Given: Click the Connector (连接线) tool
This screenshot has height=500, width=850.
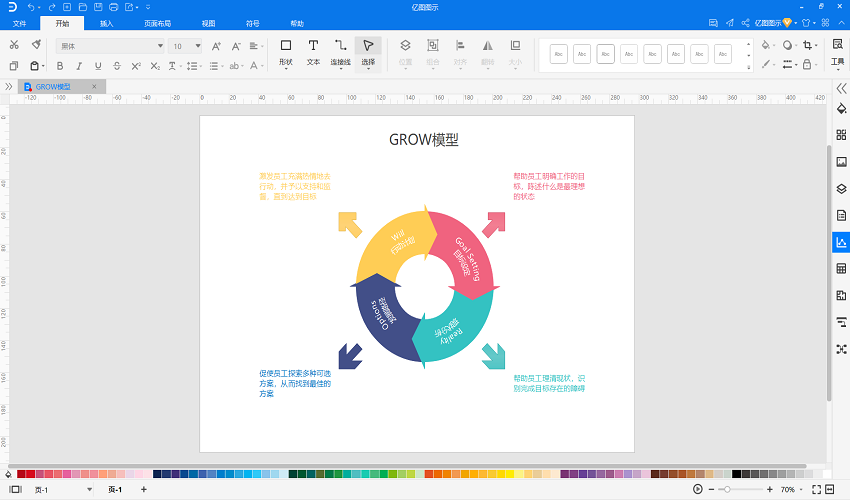Looking at the screenshot, I should coord(341,51).
